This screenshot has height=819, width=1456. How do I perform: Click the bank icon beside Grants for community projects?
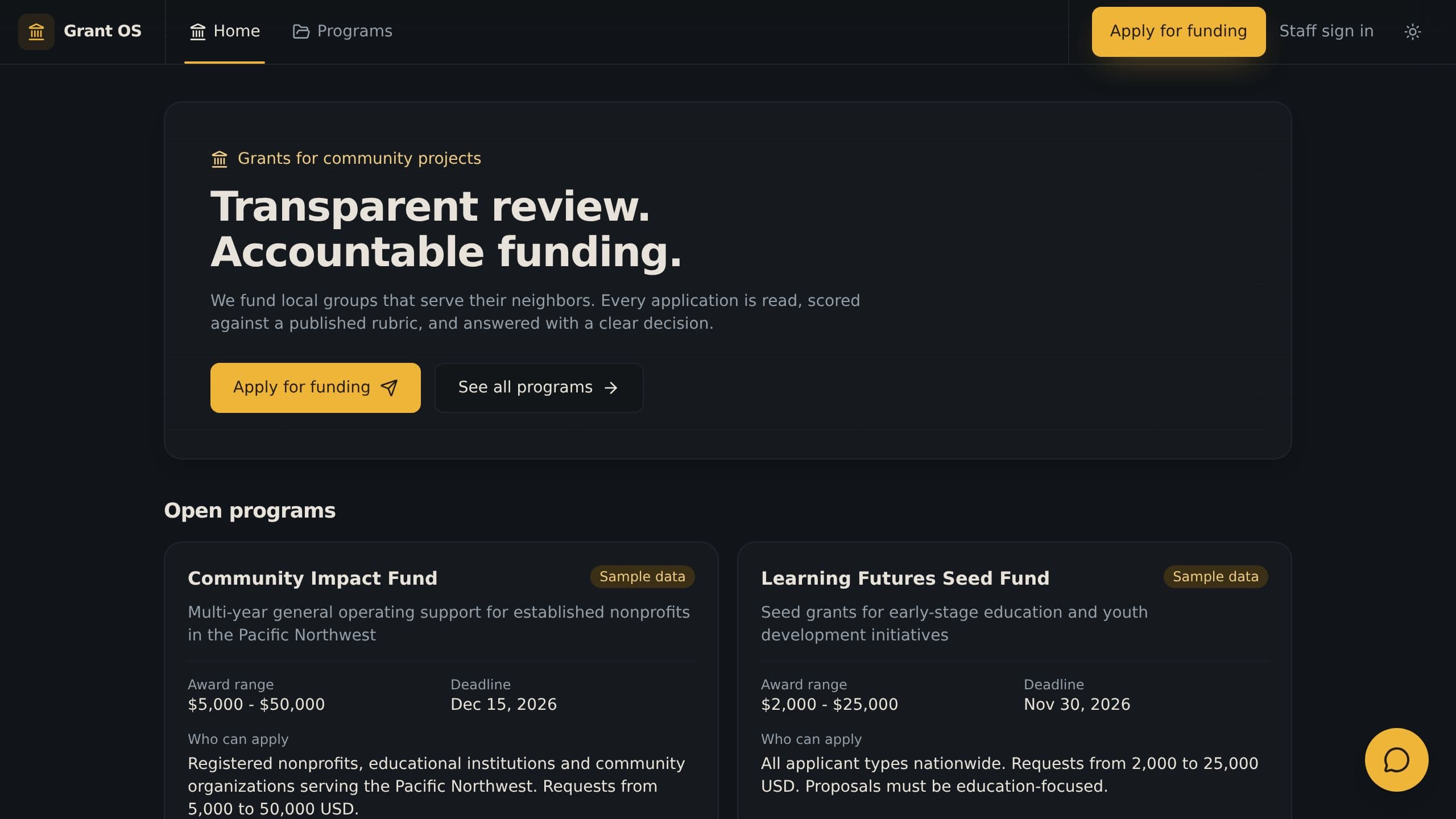pyautogui.click(x=220, y=159)
